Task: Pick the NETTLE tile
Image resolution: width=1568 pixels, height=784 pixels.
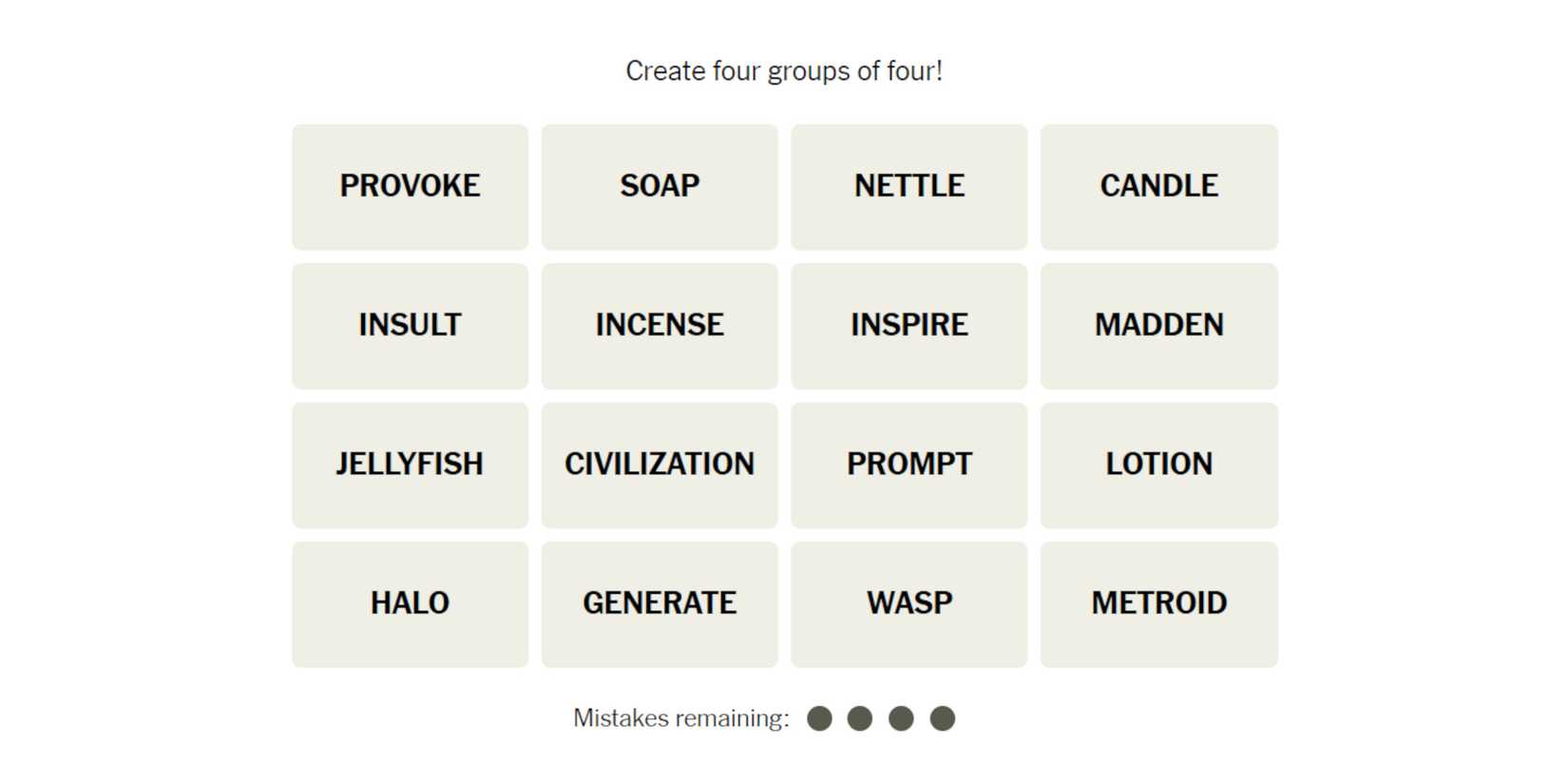Action: [908, 186]
